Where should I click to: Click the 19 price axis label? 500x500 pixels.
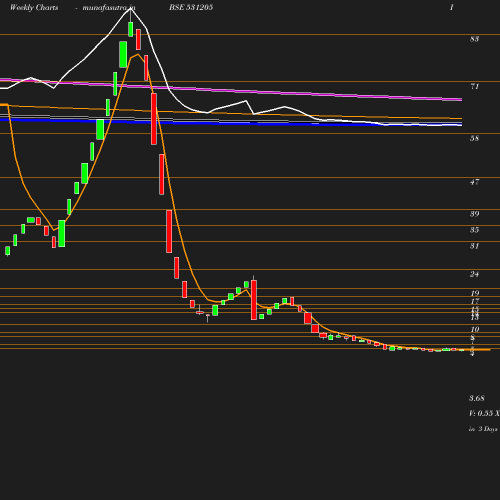(475, 293)
